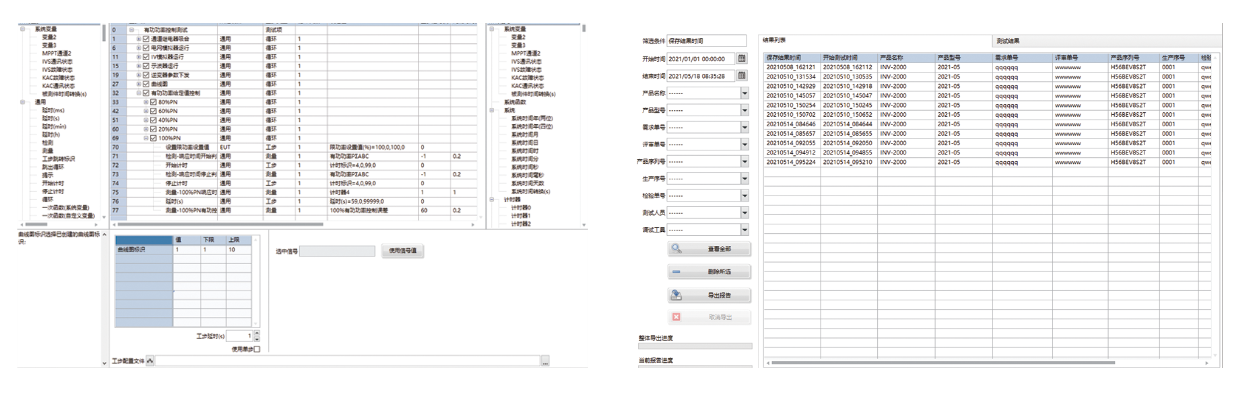
Task: Open the 结束时间 calendar picker icon
Action: 742,75
